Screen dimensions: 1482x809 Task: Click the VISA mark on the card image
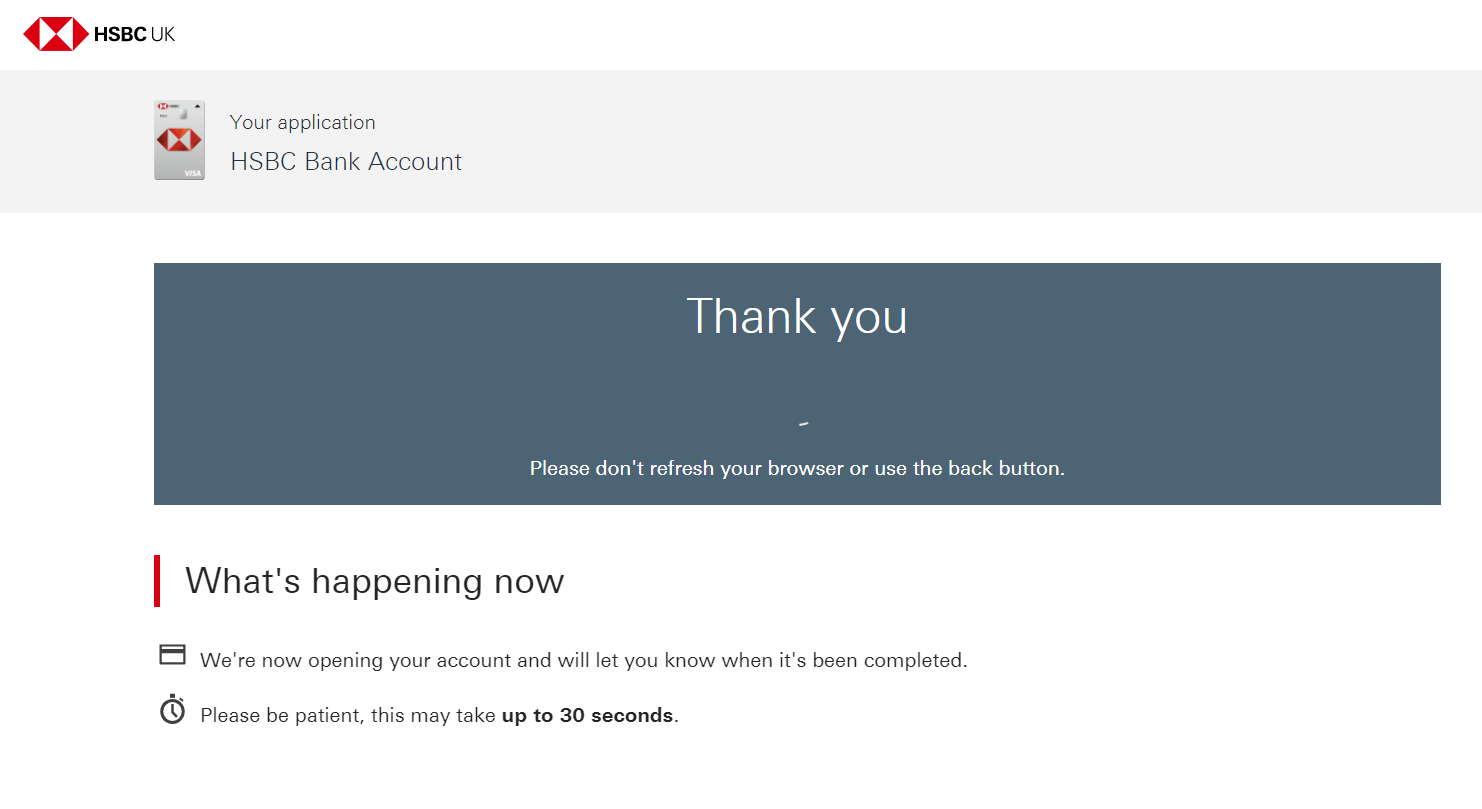coord(193,173)
